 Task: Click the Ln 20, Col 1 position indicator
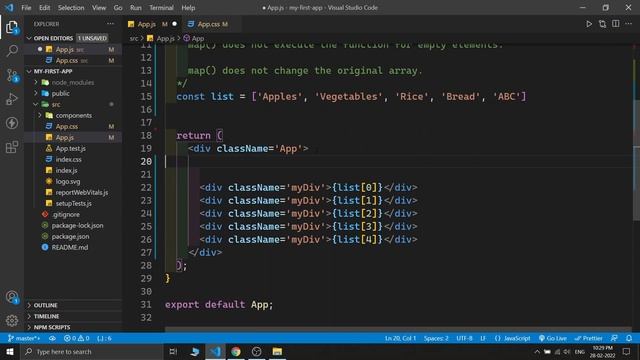pyautogui.click(x=400, y=338)
